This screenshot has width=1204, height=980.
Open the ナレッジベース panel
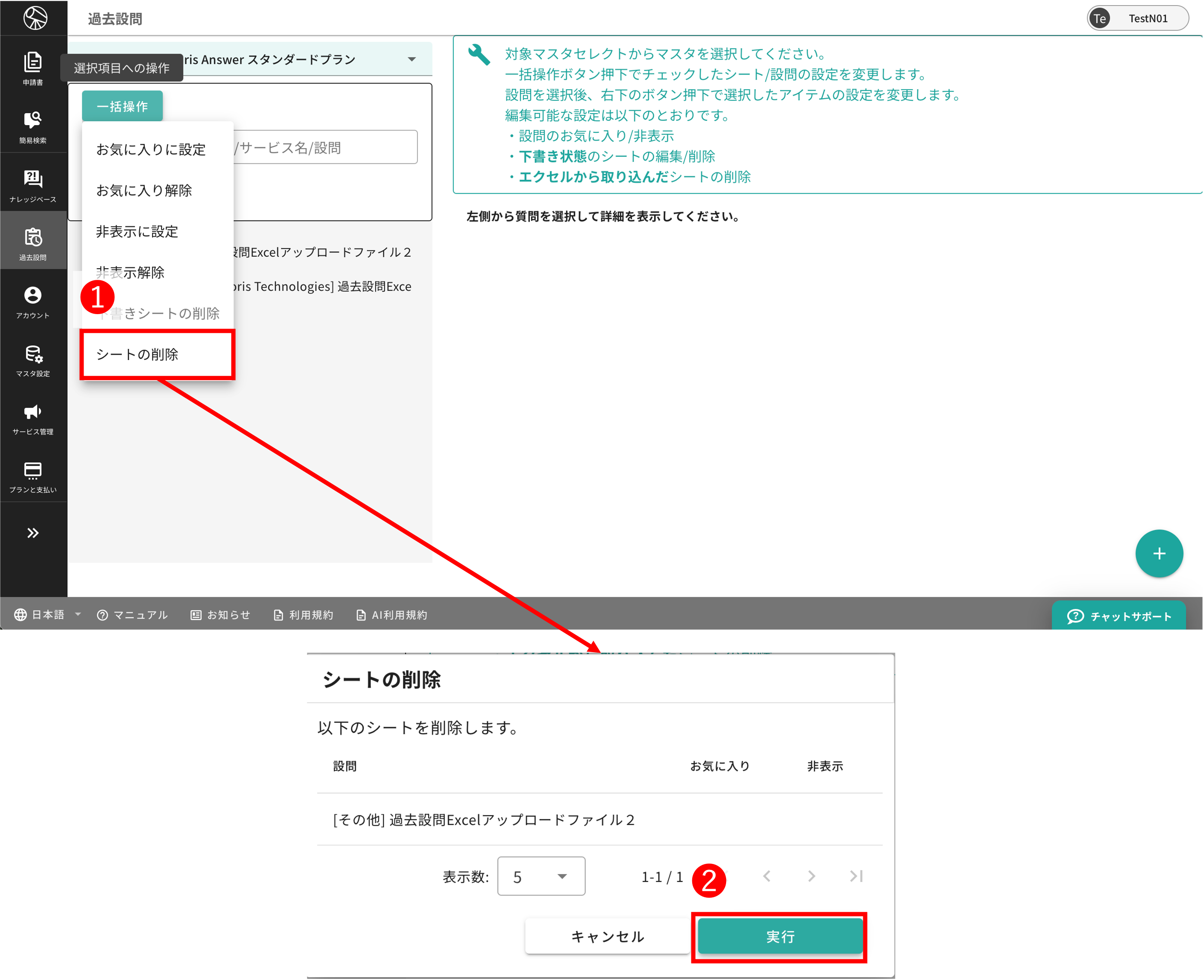33,184
